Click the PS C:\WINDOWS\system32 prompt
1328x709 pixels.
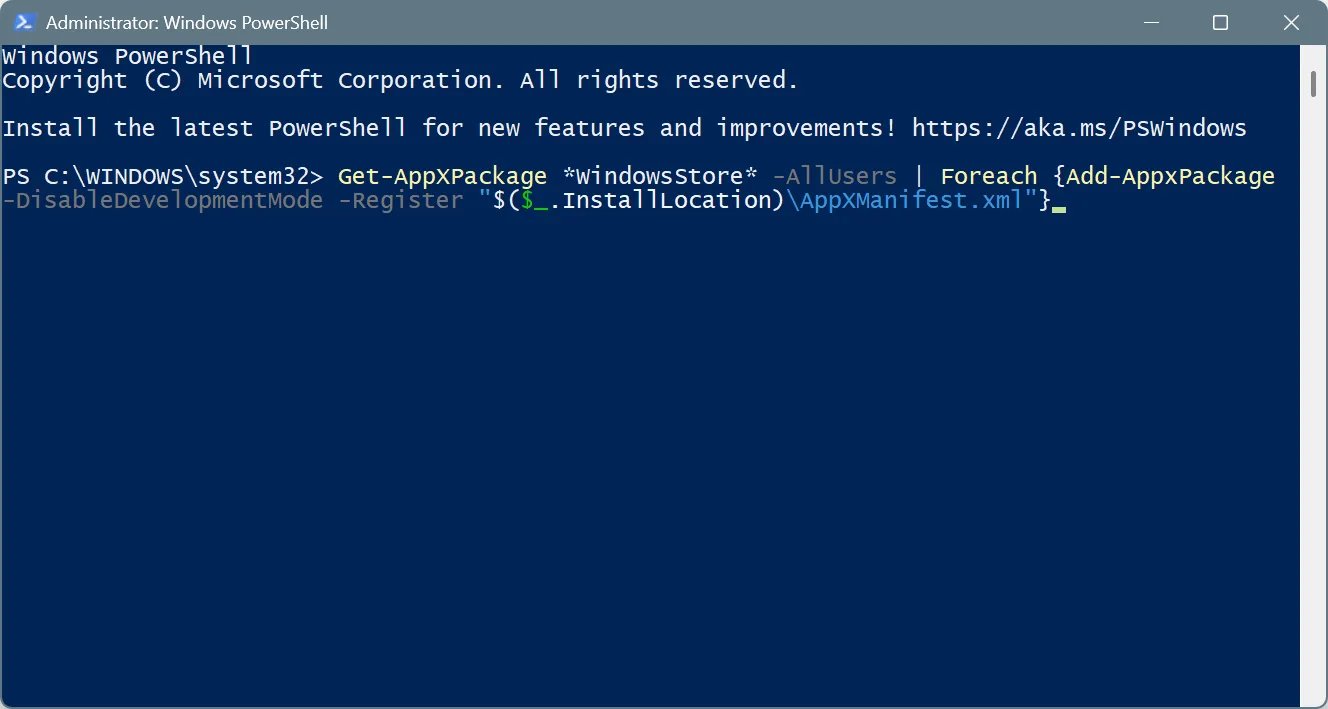coord(160,175)
